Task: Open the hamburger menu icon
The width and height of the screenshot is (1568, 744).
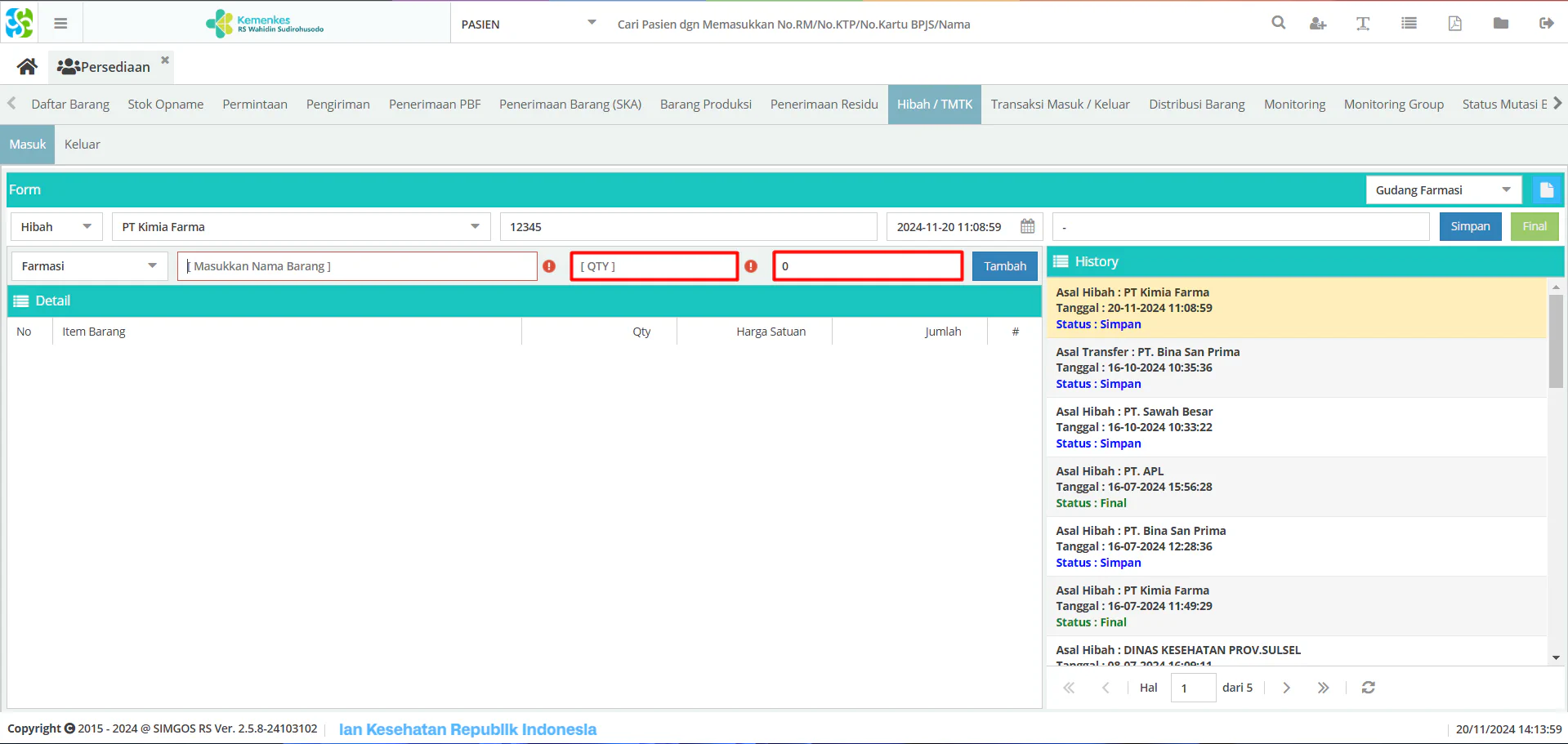Action: point(60,24)
